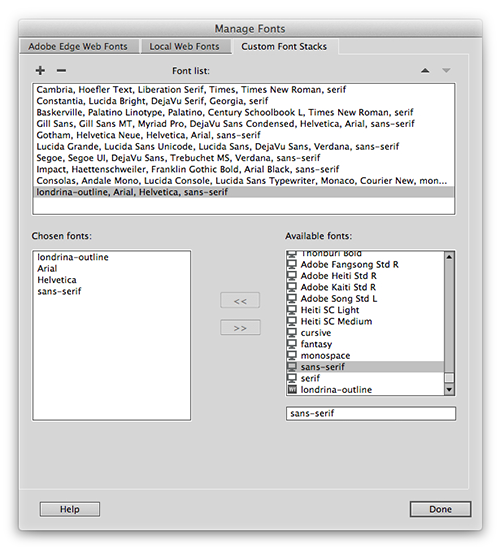Select the Baskerville, Palatino Linotype font stack
This screenshot has width=500, height=549.
[244, 112]
